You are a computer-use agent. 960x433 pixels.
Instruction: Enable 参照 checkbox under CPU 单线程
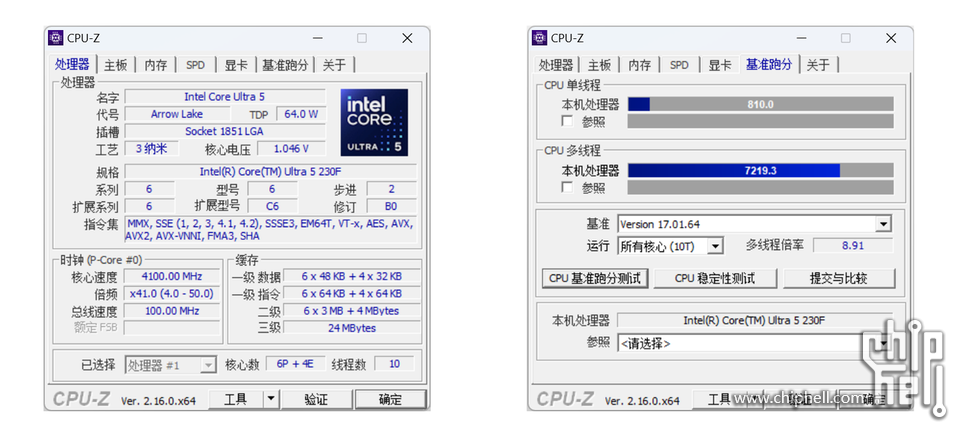coord(568,121)
